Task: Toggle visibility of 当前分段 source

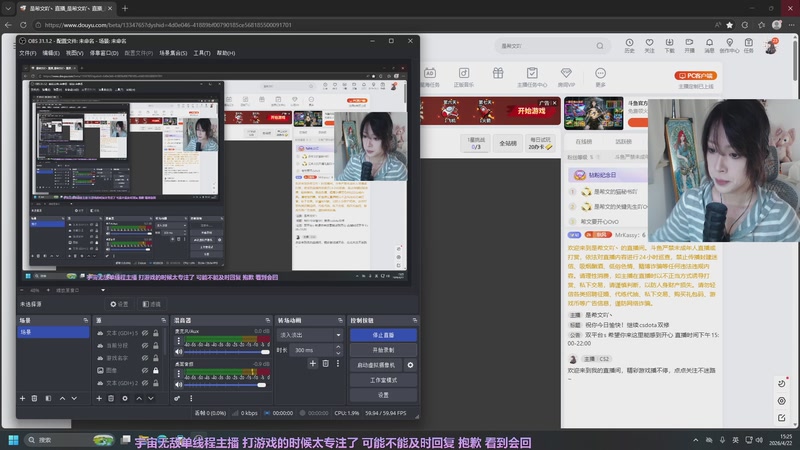Action: click(145, 345)
